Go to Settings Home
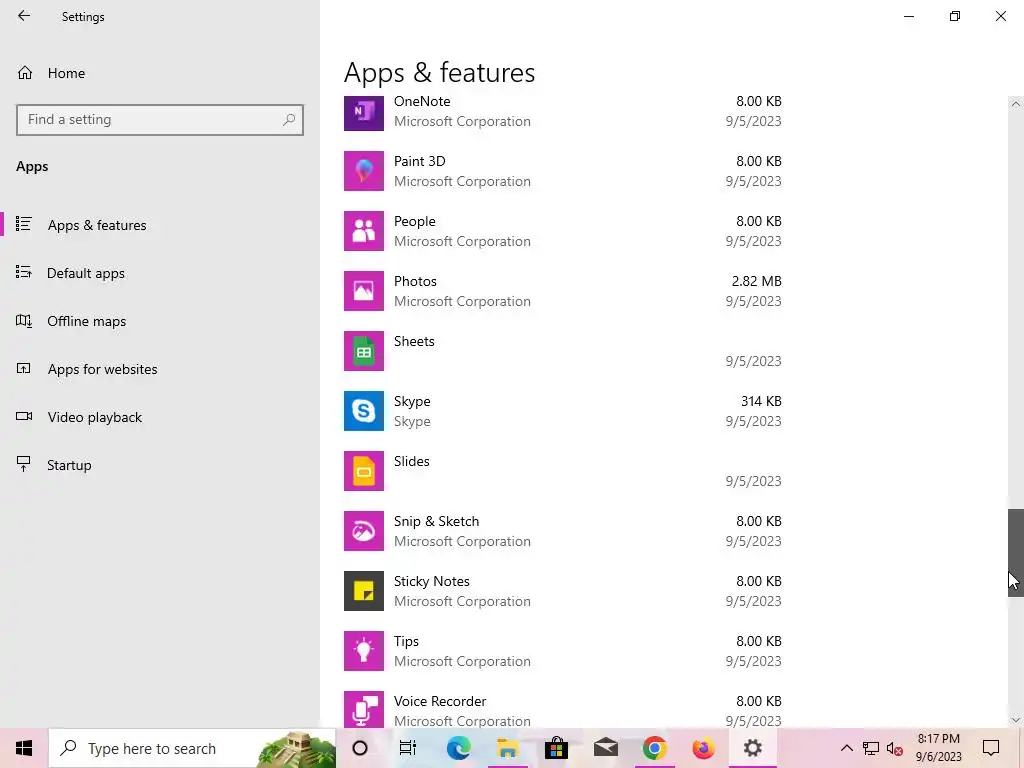Viewport: 1024px width, 768px height. coord(160,73)
